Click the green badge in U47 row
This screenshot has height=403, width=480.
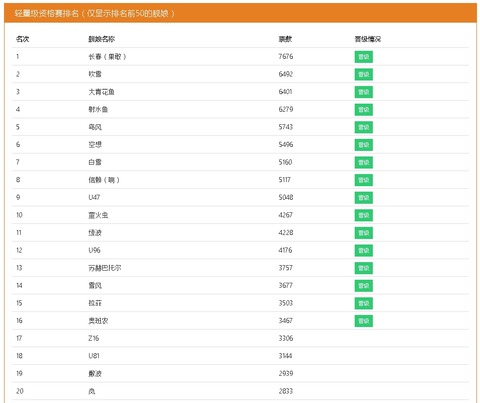(363, 198)
